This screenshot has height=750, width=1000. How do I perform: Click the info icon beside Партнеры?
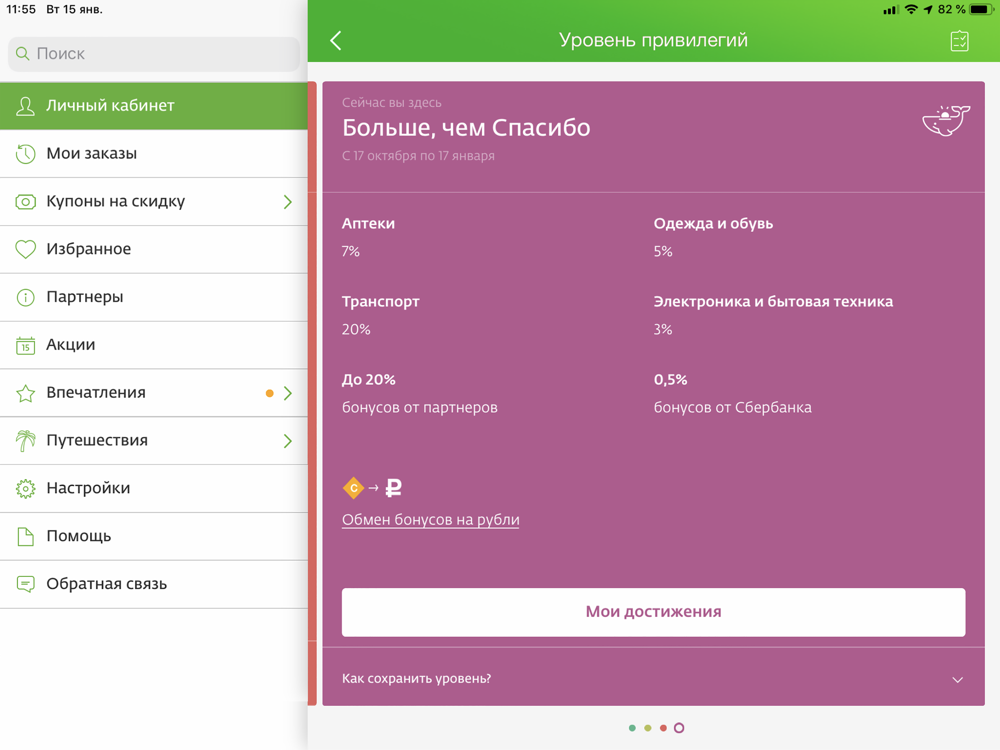(26, 297)
